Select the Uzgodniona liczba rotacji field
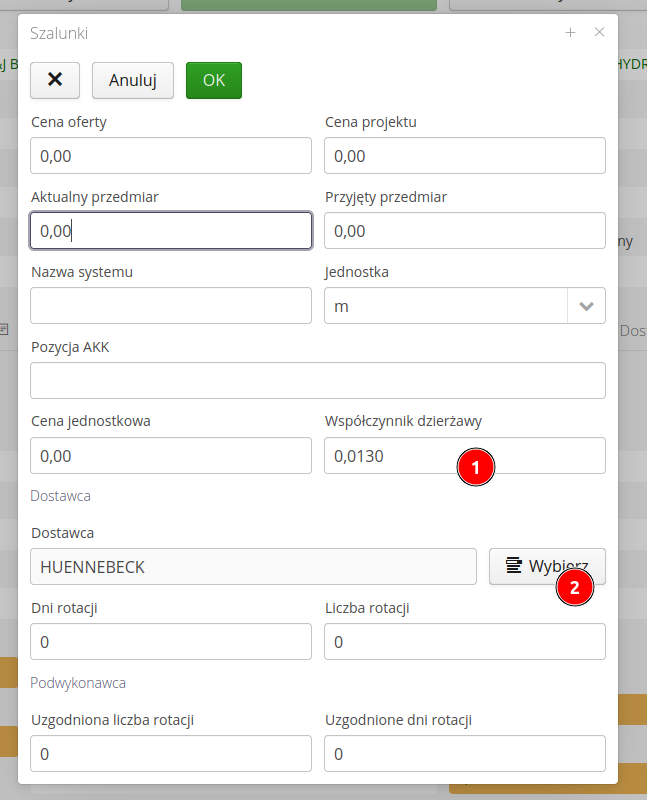This screenshot has width=647, height=800. point(171,754)
